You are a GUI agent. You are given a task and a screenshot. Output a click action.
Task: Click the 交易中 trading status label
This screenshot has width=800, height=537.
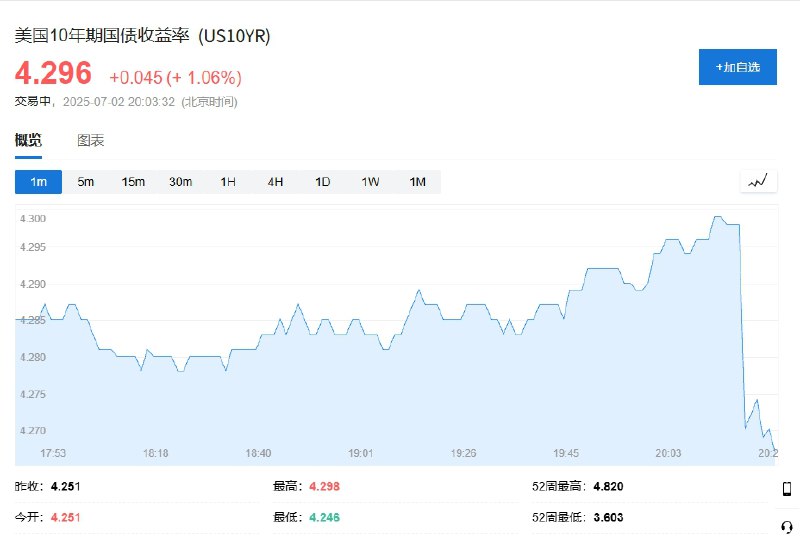pyautogui.click(x=32, y=101)
